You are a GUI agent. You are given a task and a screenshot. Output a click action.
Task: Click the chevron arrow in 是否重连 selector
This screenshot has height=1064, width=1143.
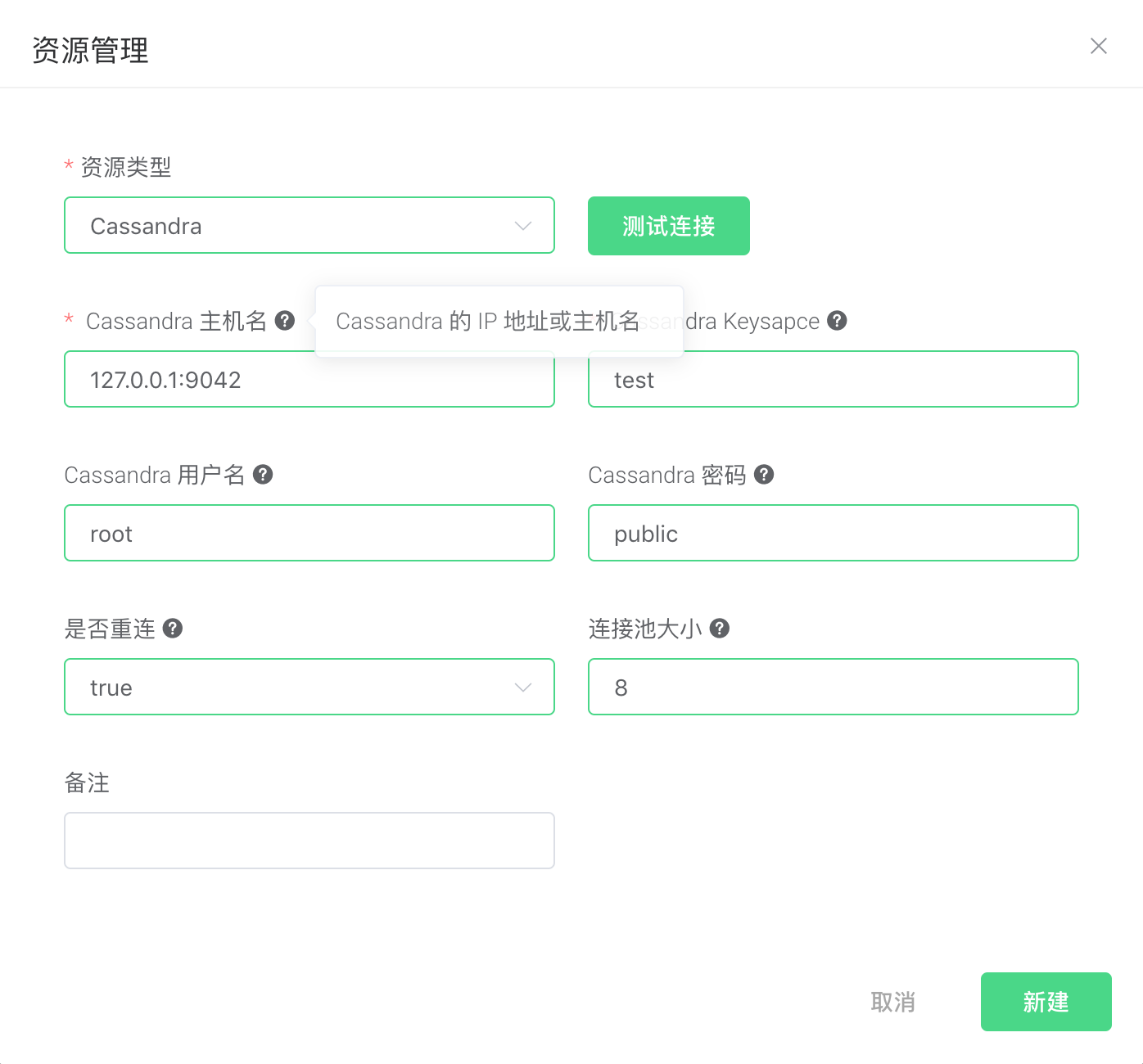[x=522, y=688]
